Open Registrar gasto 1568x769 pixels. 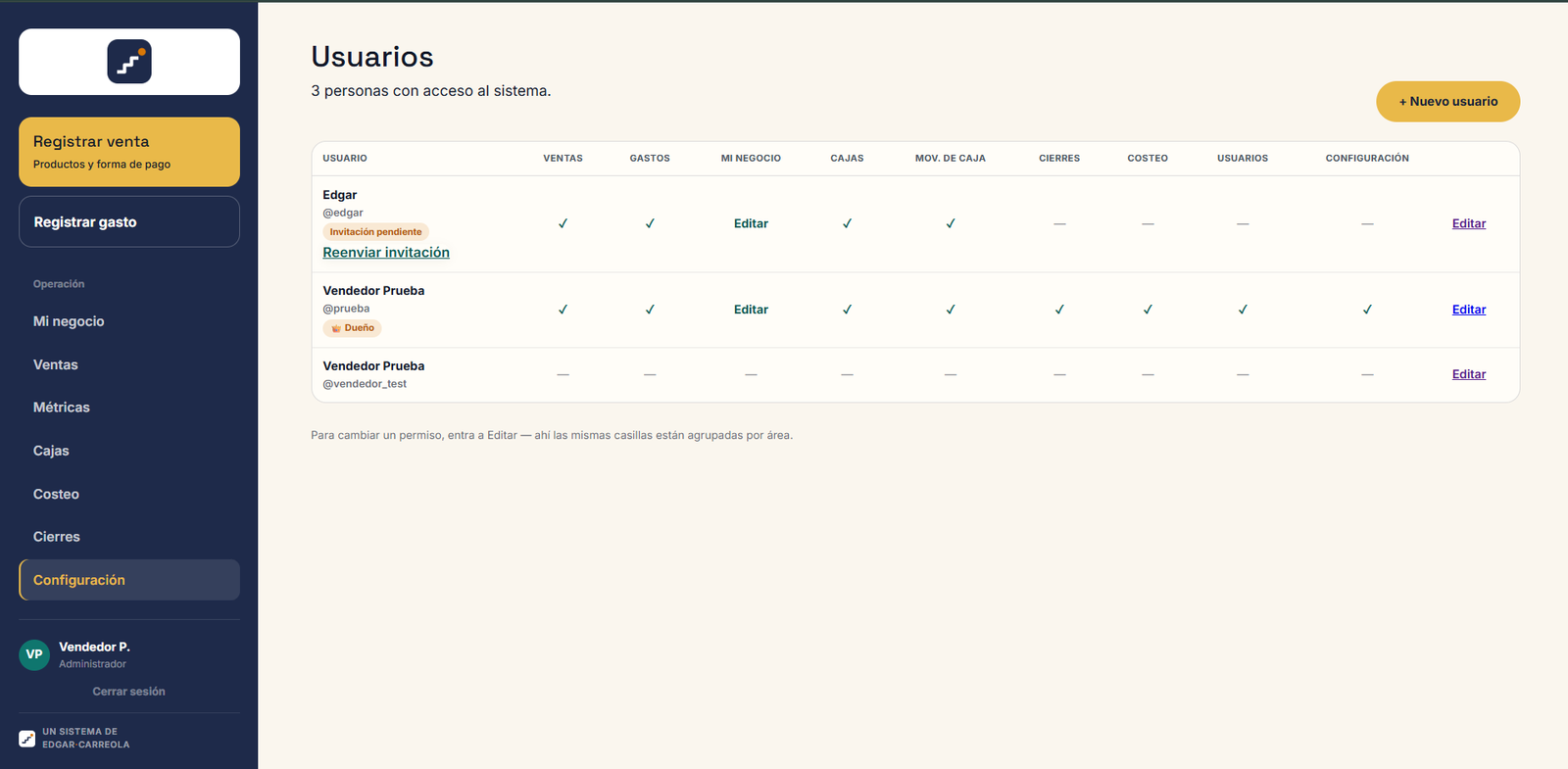129,221
